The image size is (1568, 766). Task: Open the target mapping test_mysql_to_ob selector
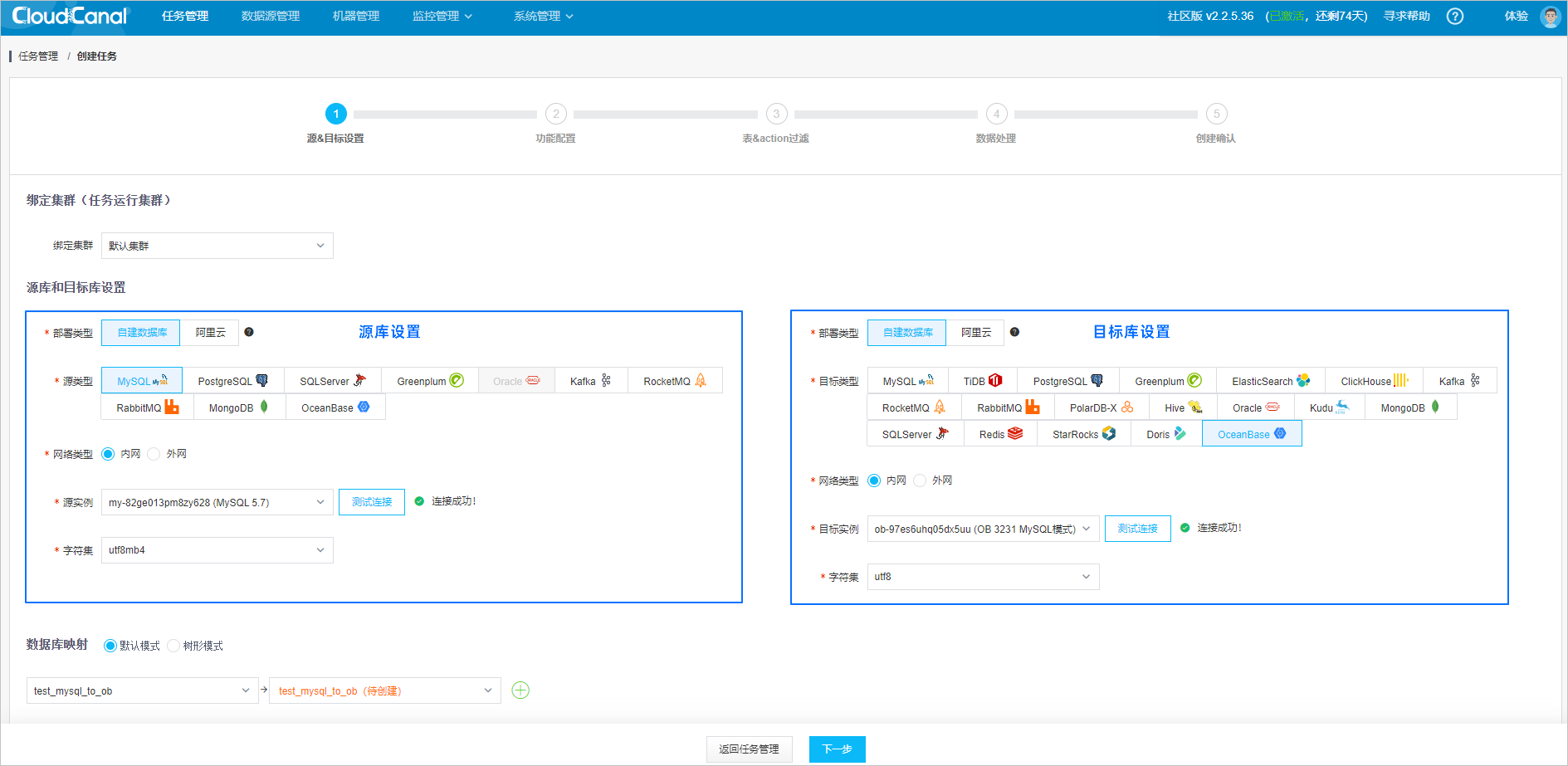coord(384,690)
